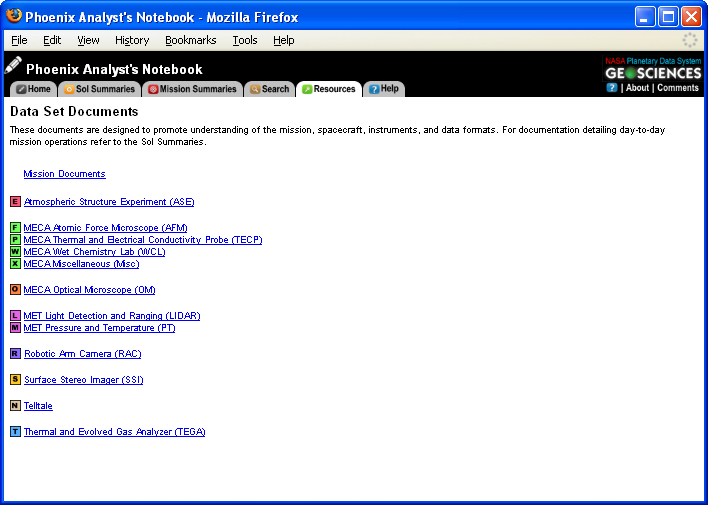Click the Comments link in header
The image size is (708, 505).
pos(678,88)
